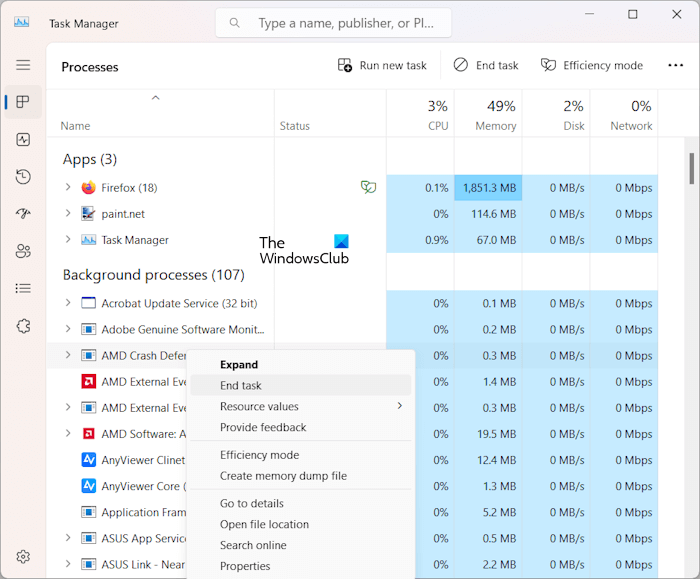Screen dimensions: 700x579
Task: Open the Startup apps sidebar icon
Action: coord(23,214)
